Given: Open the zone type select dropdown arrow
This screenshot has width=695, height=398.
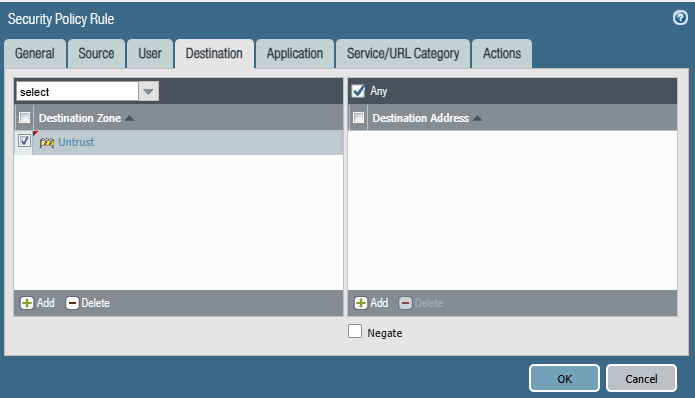Looking at the screenshot, I should tap(148, 92).
